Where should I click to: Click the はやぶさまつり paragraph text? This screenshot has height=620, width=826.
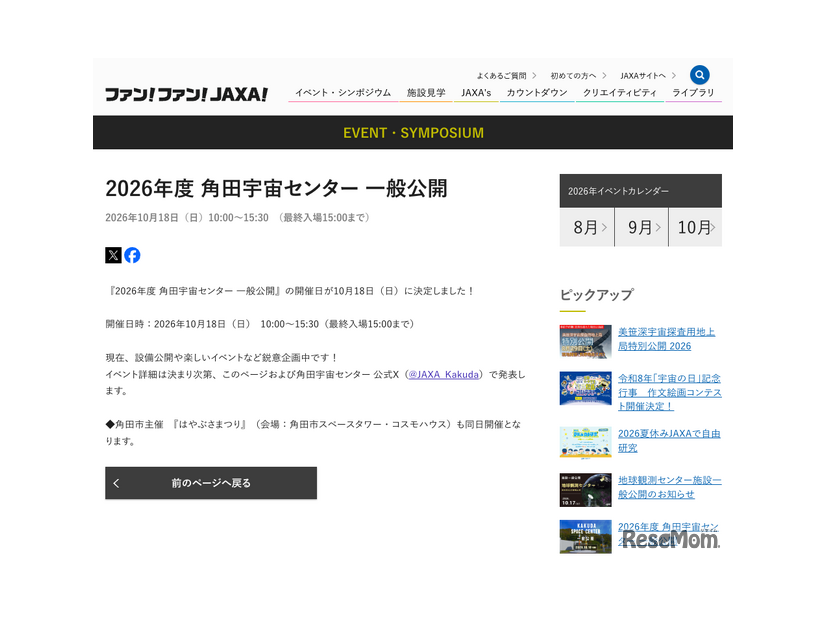pos(313,432)
